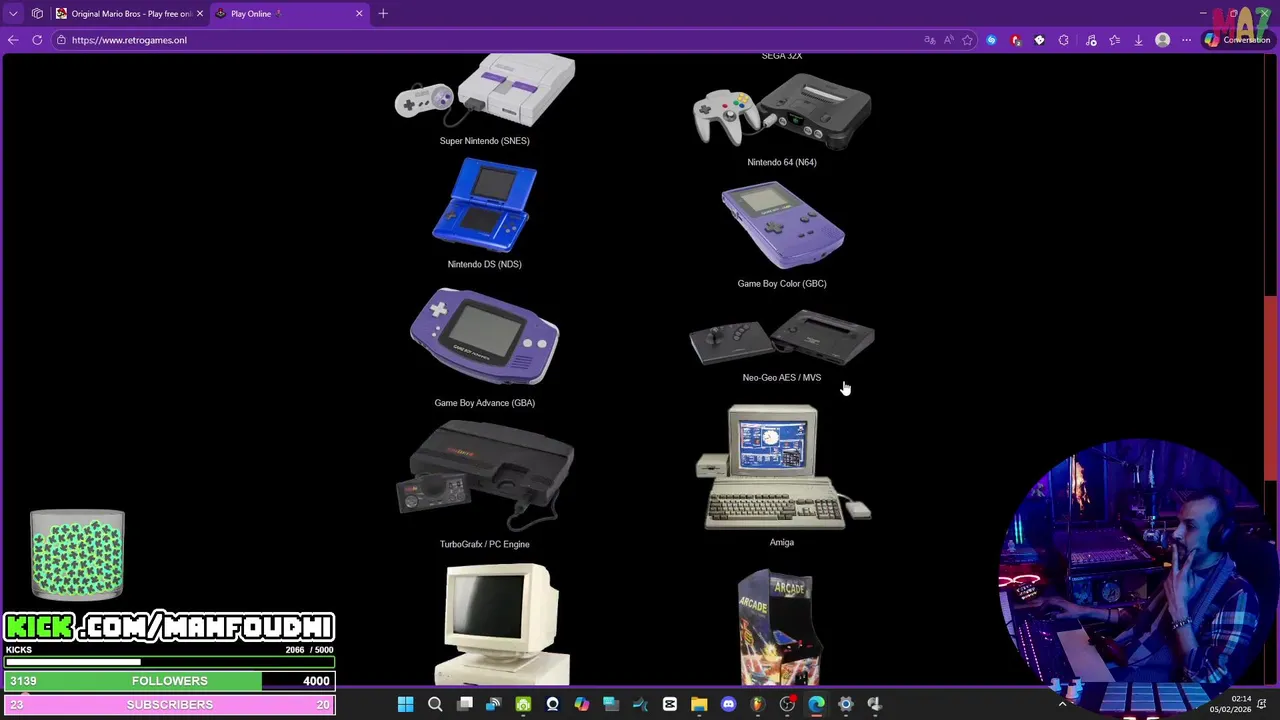Click the 'TurboGrafx / PC Engine' link
The width and height of the screenshot is (1280, 720).
pos(485,544)
